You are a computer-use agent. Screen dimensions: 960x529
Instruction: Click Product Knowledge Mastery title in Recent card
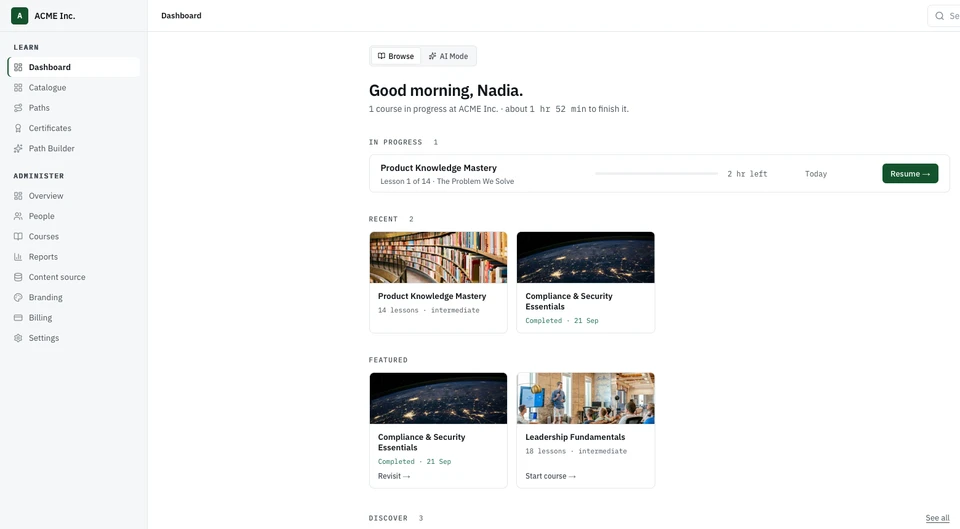point(432,296)
